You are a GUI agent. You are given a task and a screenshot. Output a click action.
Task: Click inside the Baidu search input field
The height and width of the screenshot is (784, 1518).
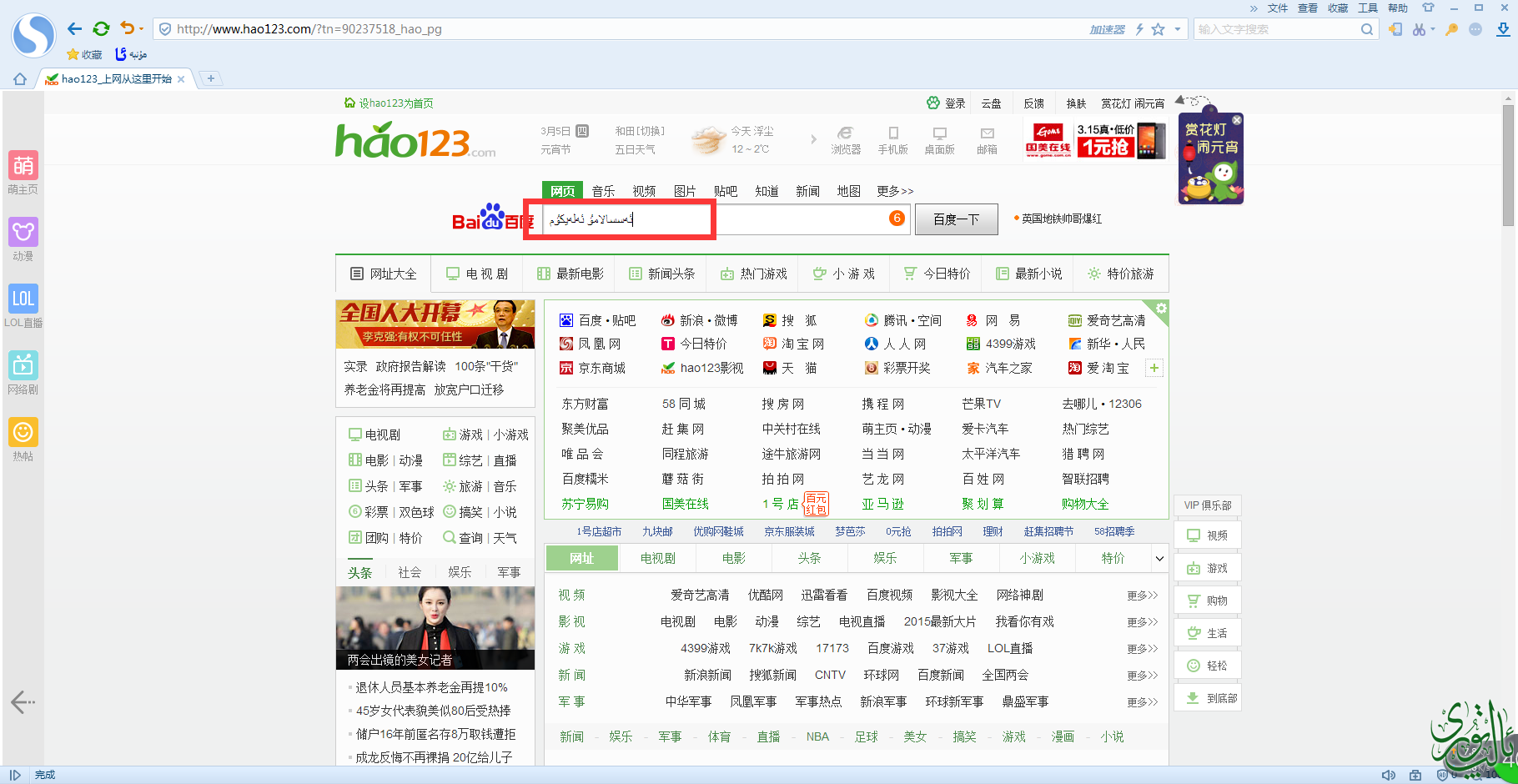[728, 219]
